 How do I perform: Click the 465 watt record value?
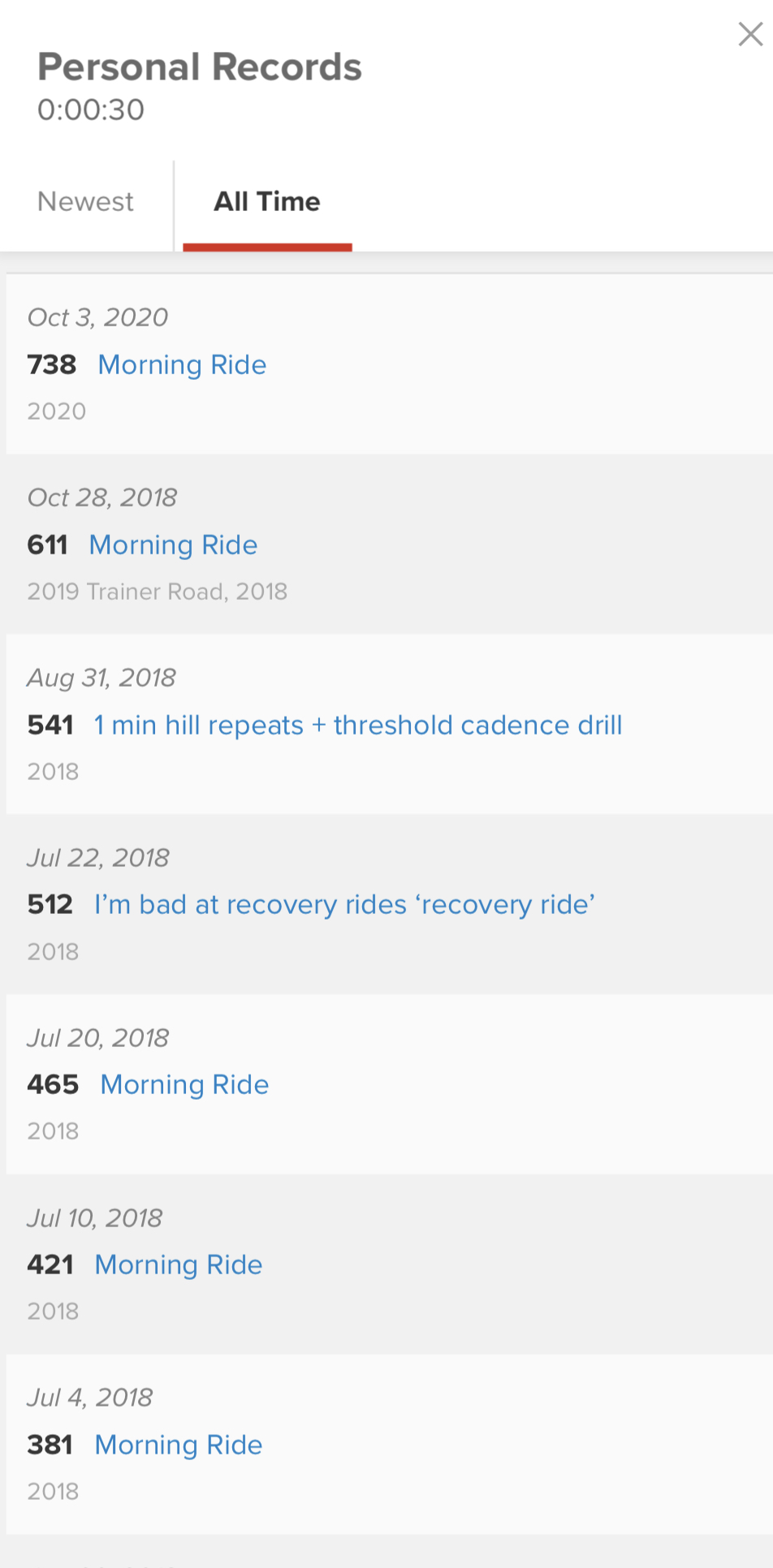(x=53, y=1085)
